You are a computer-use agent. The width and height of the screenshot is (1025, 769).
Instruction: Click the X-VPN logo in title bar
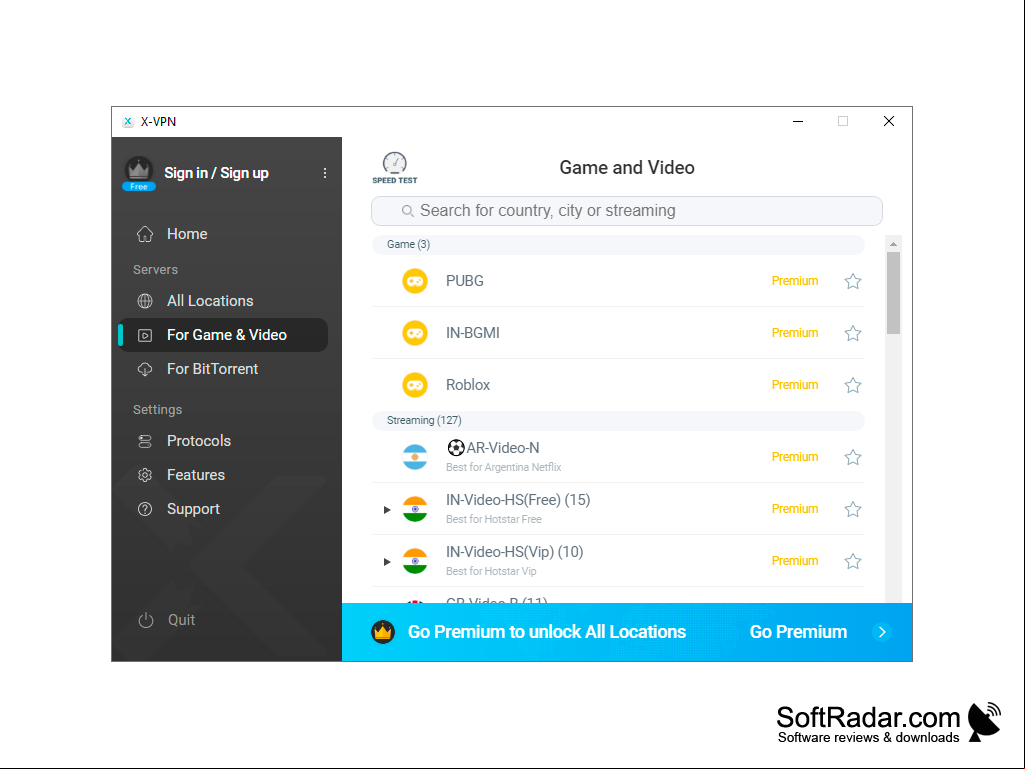point(128,122)
